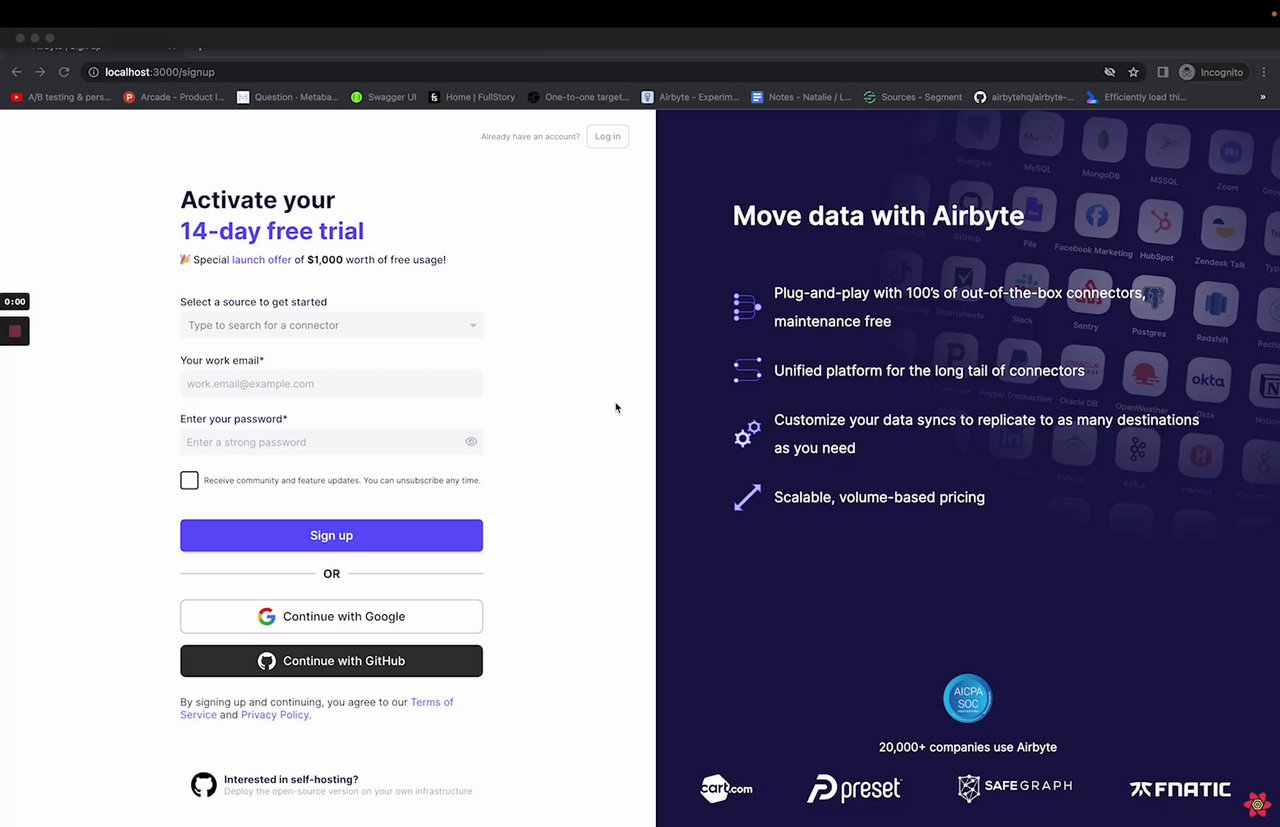The image size is (1280, 827).
Task: Open the React Query devtools flower icon
Action: pyautogui.click(x=1257, y=803)
